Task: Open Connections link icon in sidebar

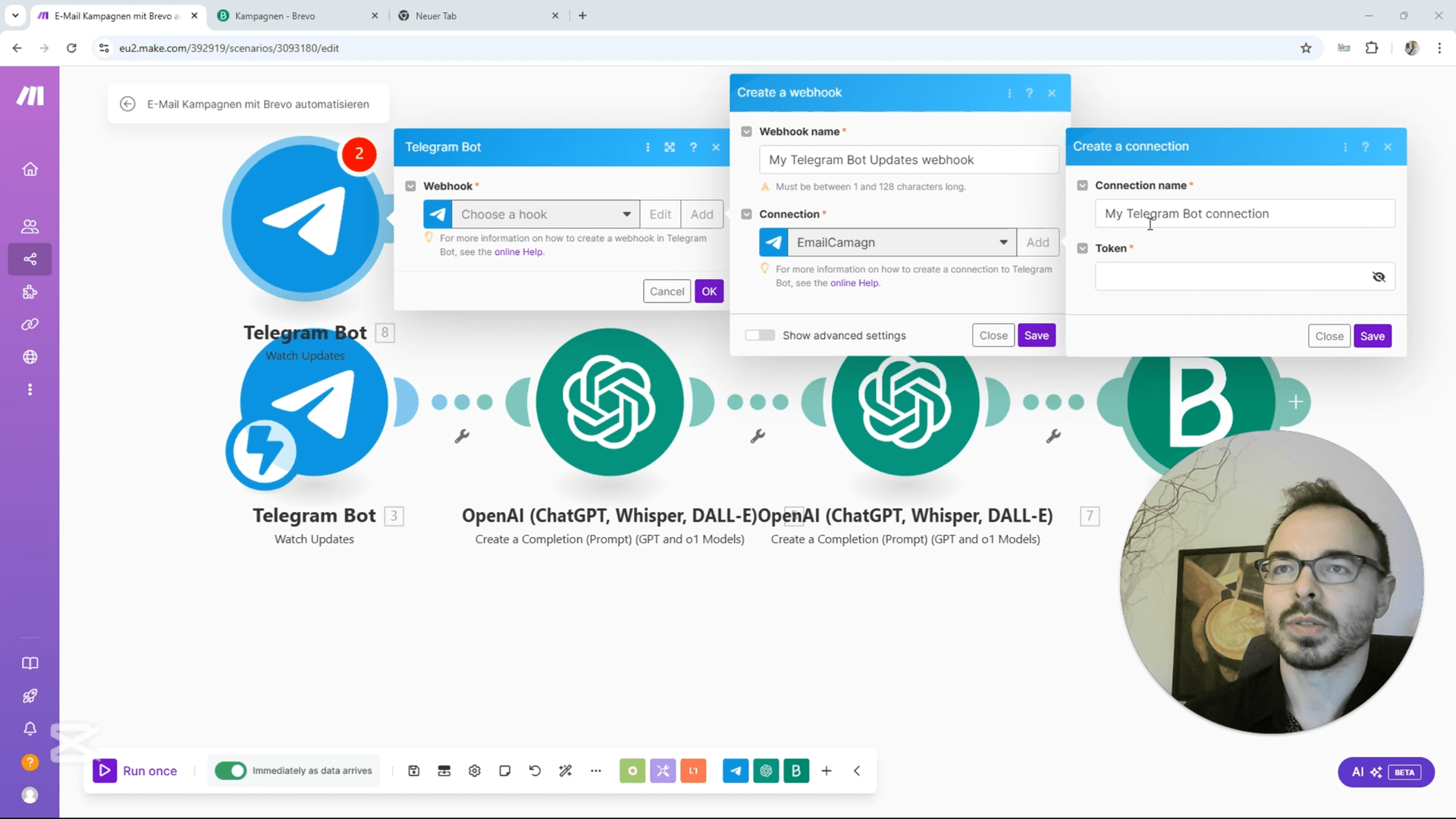Action: (x=30, y=325)
